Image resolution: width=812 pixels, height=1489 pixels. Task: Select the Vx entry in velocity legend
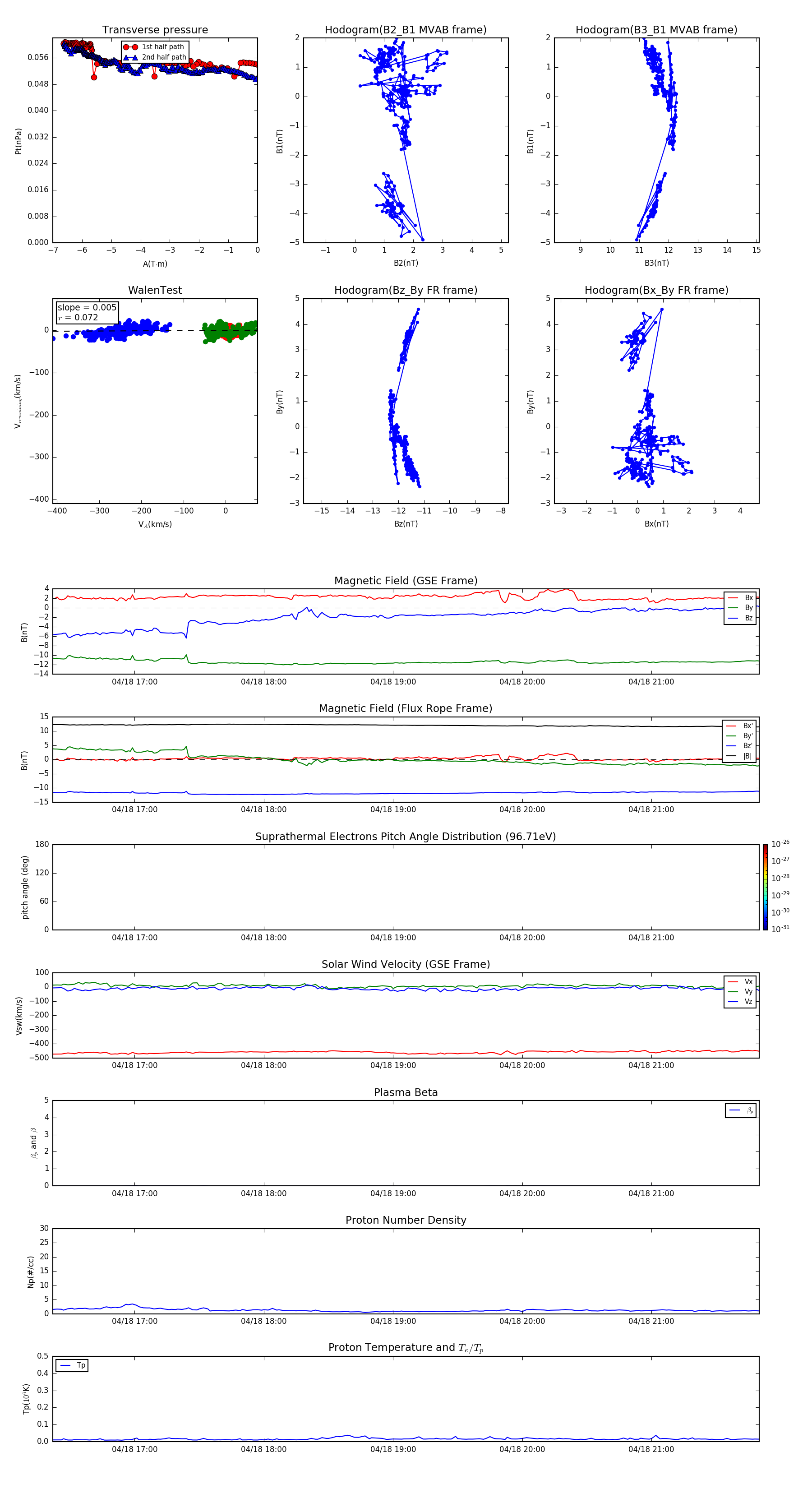[740, 981]
